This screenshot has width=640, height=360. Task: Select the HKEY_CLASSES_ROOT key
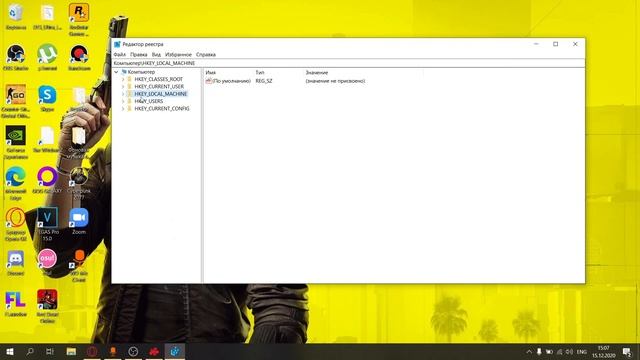pos(158,79)
